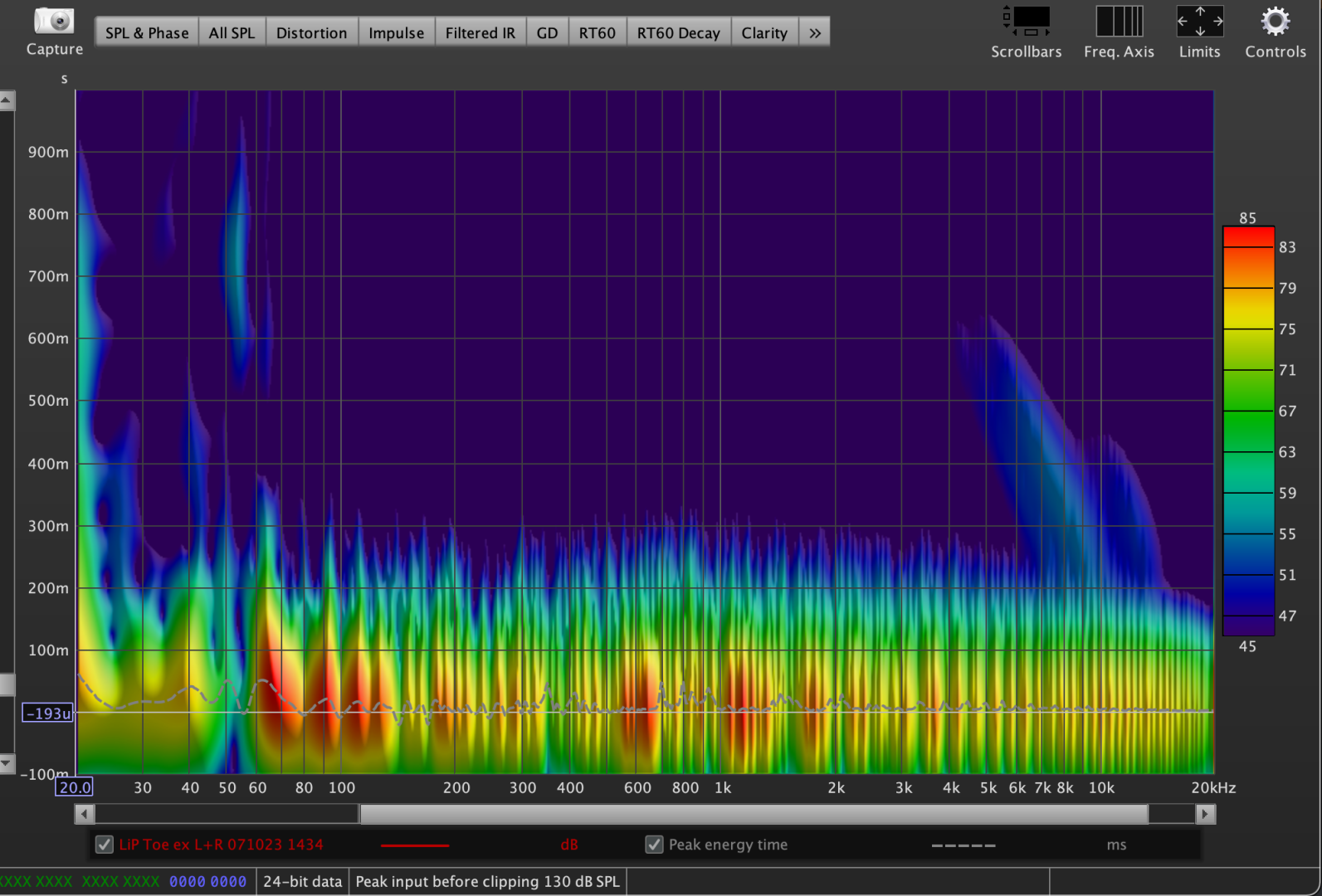Click the horizontal scrollbar left arrow
Screen dimensions: 1322x896
click(84, 814)
